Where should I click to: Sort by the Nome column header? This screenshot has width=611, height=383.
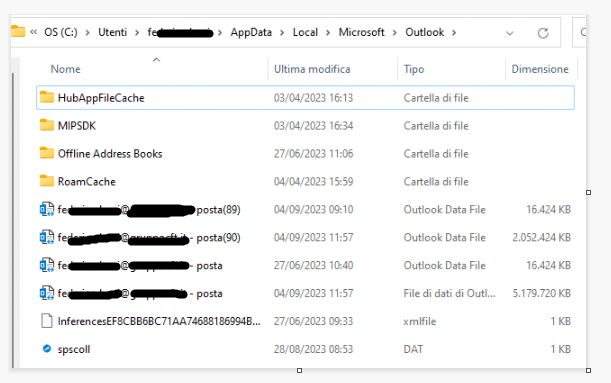coord(65,69)
